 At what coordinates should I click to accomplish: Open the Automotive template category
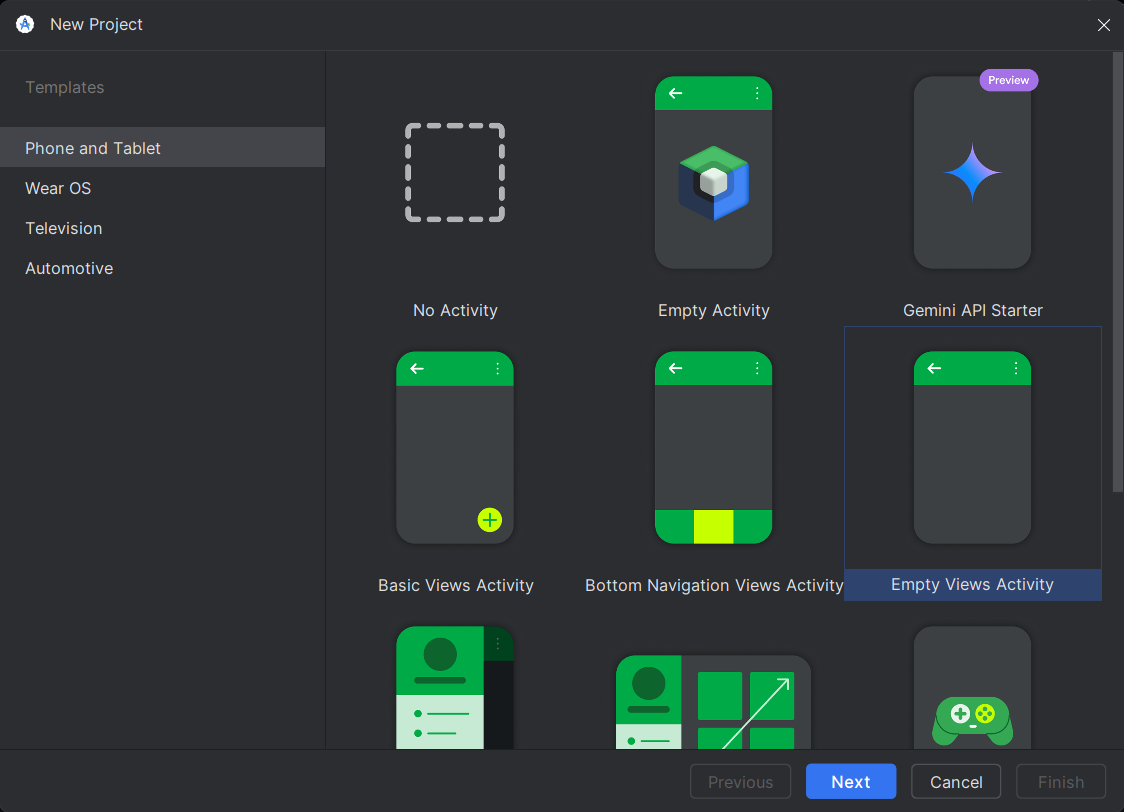pyautogui.click(x=68, y=268)
